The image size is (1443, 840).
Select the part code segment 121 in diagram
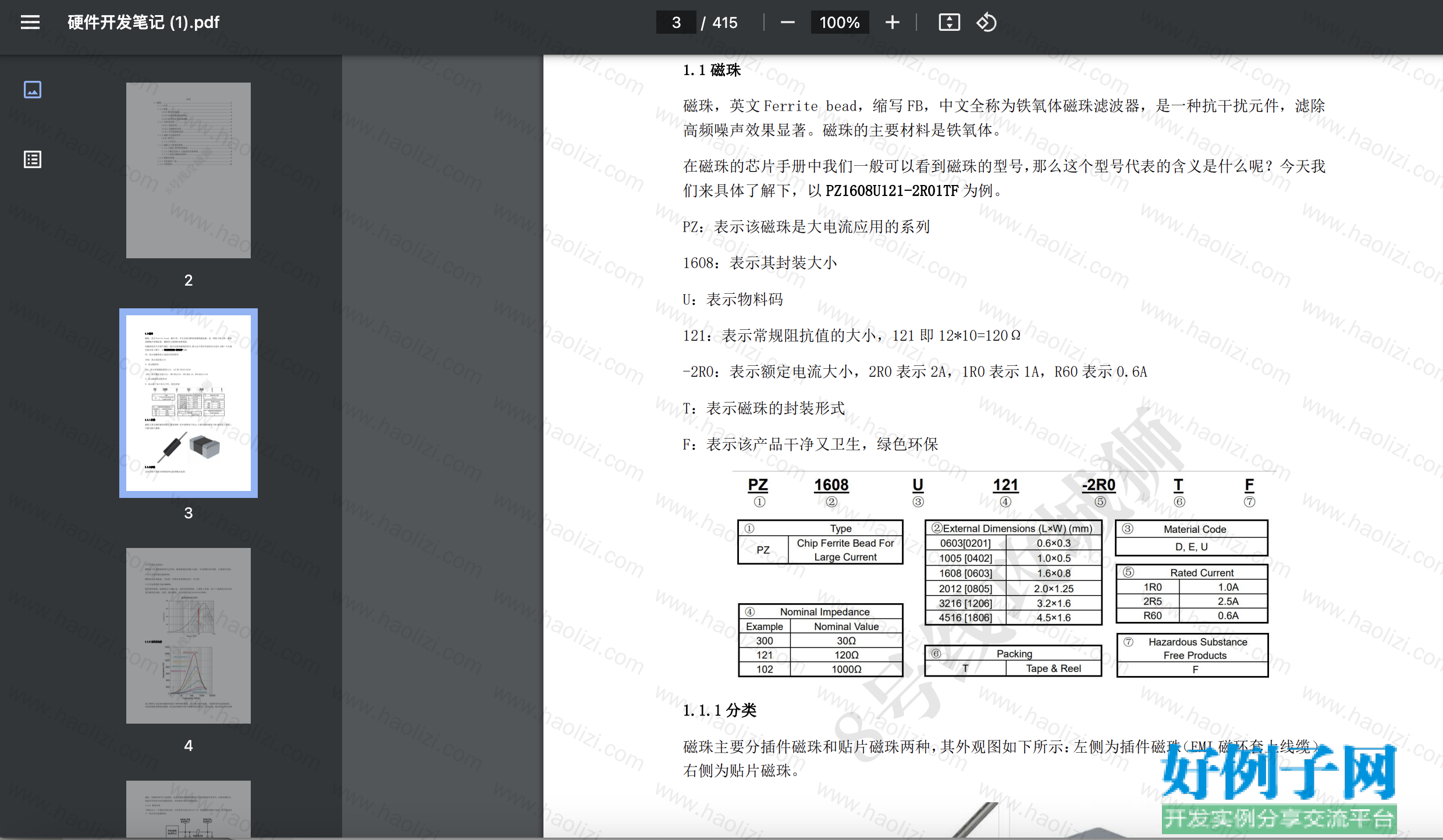pyautogui.click(x=1006, y=485)
